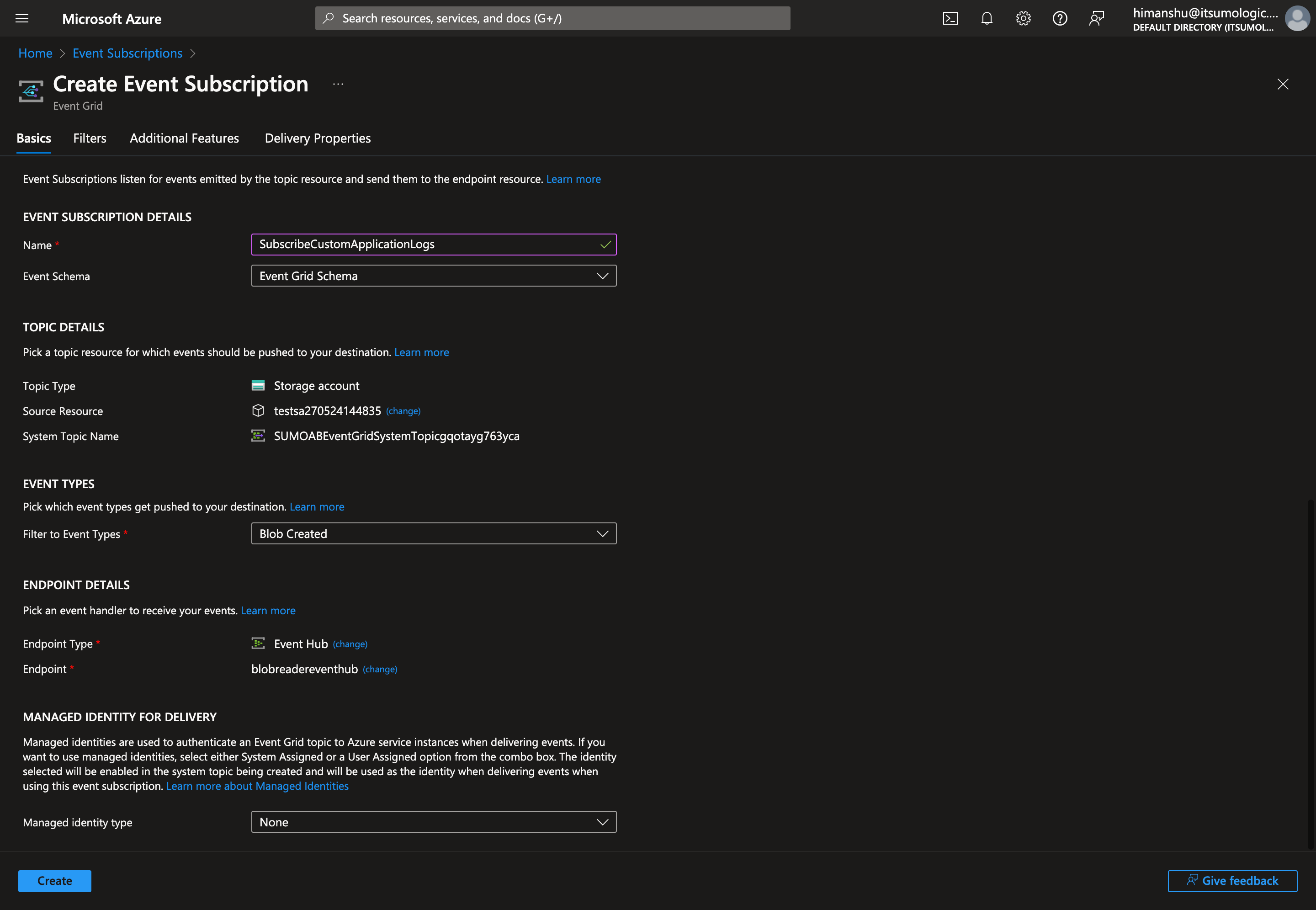Click the Storage account topic type icon
Screen dimensions: 1316x910
tap(258, 385)
